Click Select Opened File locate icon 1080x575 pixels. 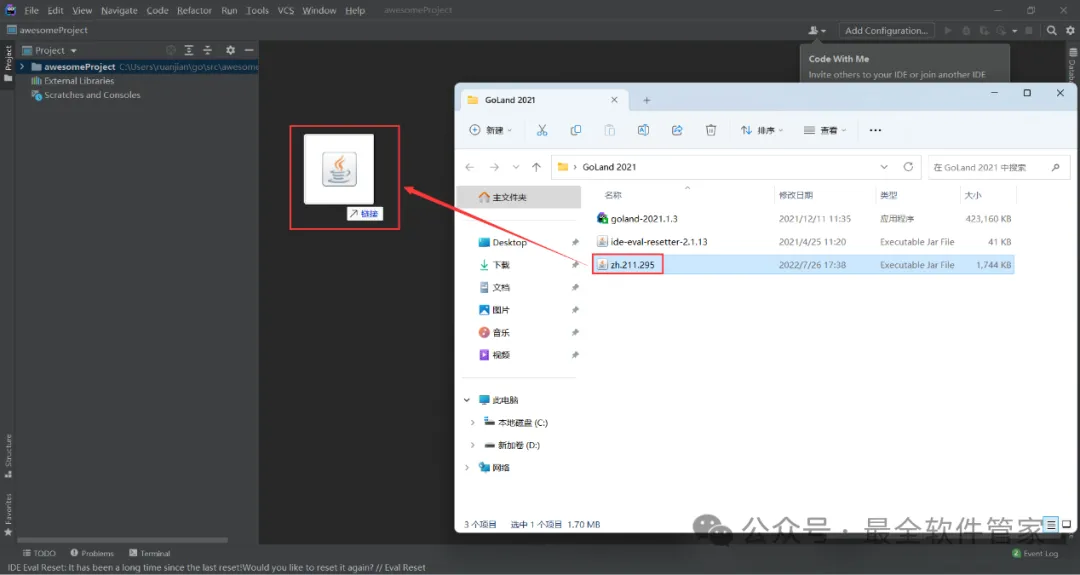click(x=171, y=50)
